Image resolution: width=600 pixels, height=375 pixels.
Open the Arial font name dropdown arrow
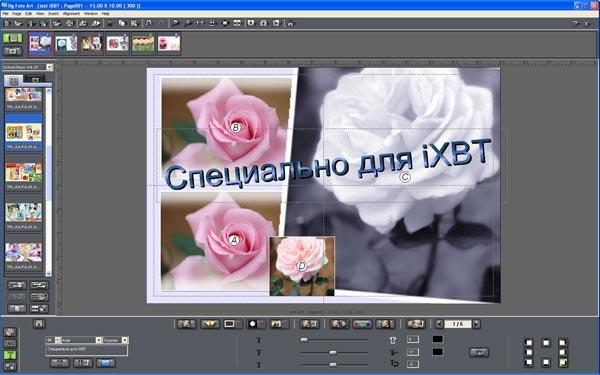pos(99,340)
